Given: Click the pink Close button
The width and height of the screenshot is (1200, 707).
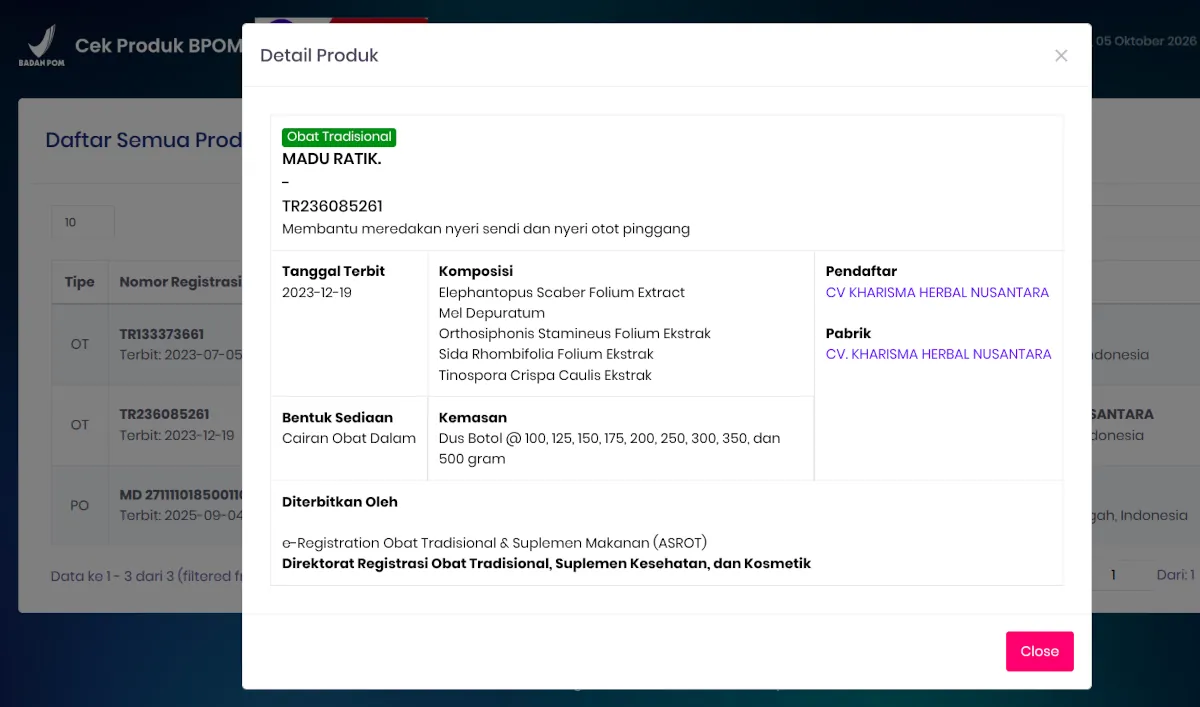Looking at the screenshot, I should pyautogui.click(x=1039, y=651).
